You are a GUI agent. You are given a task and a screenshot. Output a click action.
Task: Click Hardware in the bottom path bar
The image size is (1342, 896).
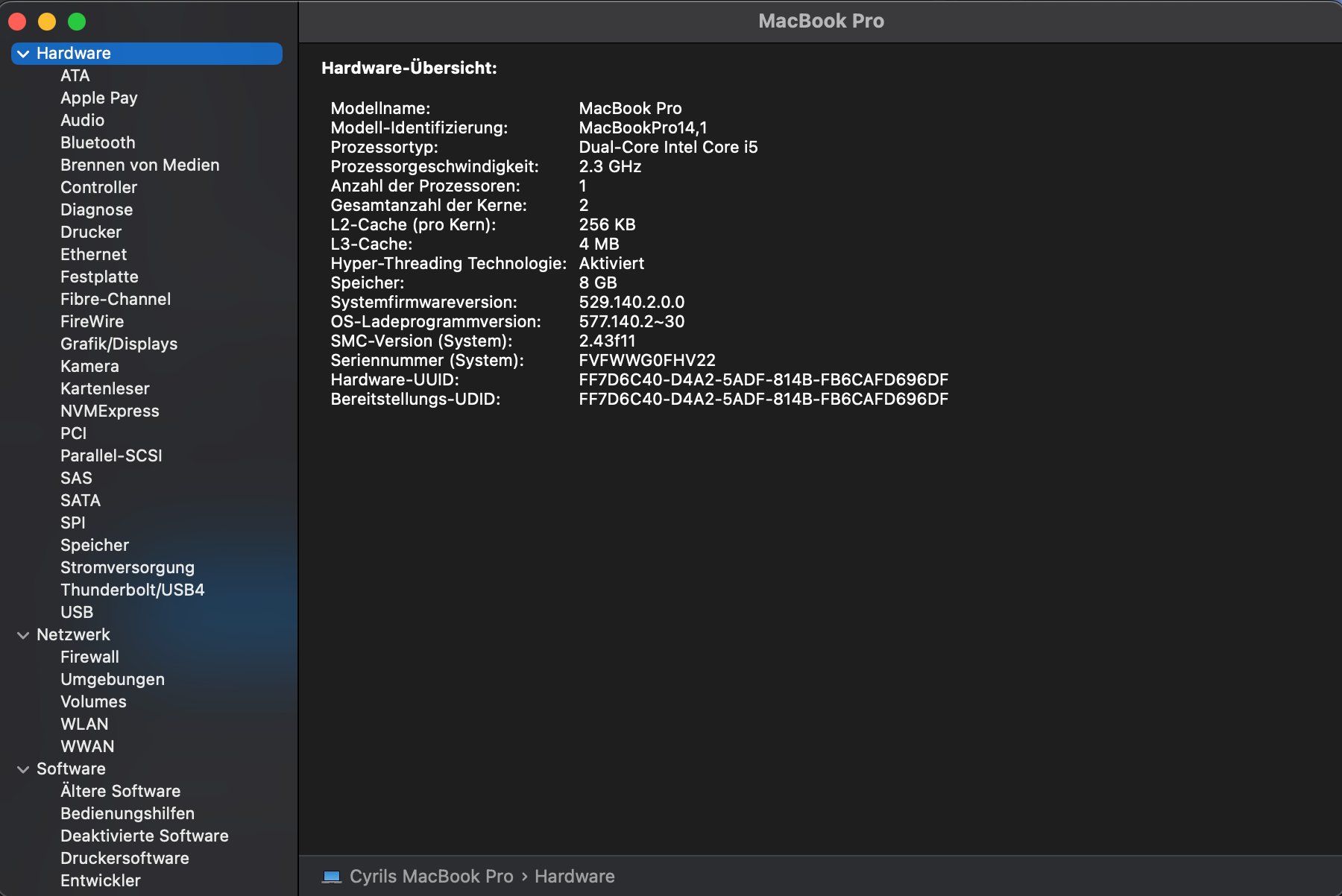[x=575, y=877]
